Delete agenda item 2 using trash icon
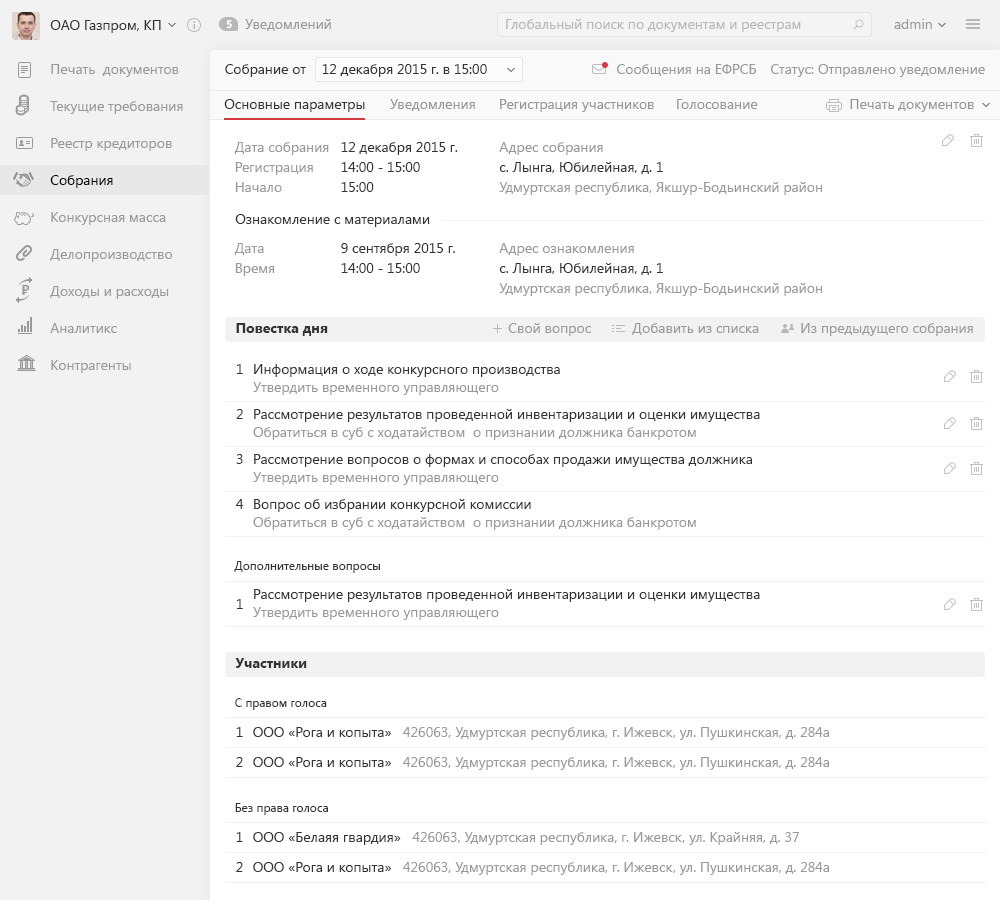Image resolution: width=1000 pixels, height=900 pixels. (977, 423)
